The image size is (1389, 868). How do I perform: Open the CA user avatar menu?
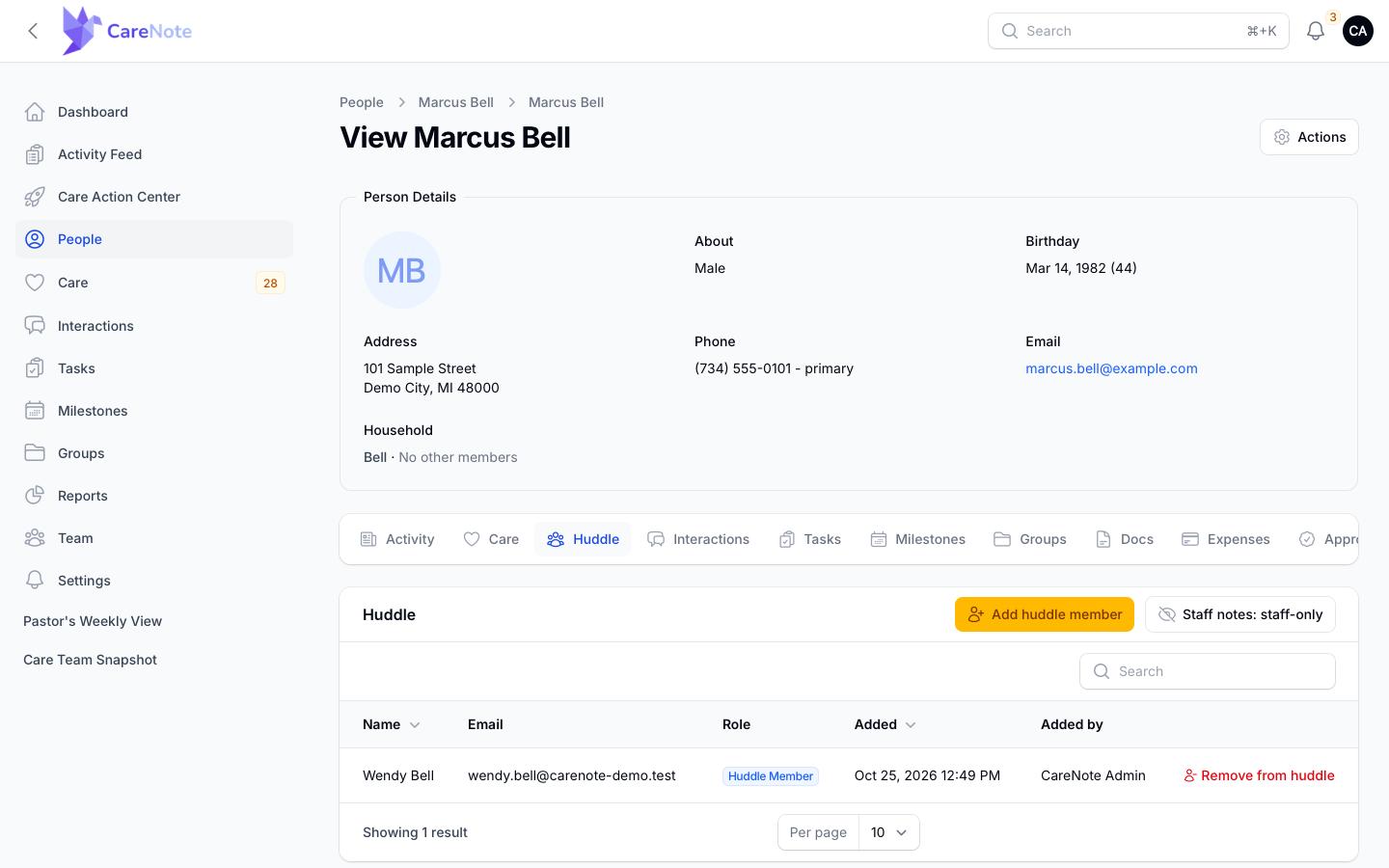[x=1358, y=31]
